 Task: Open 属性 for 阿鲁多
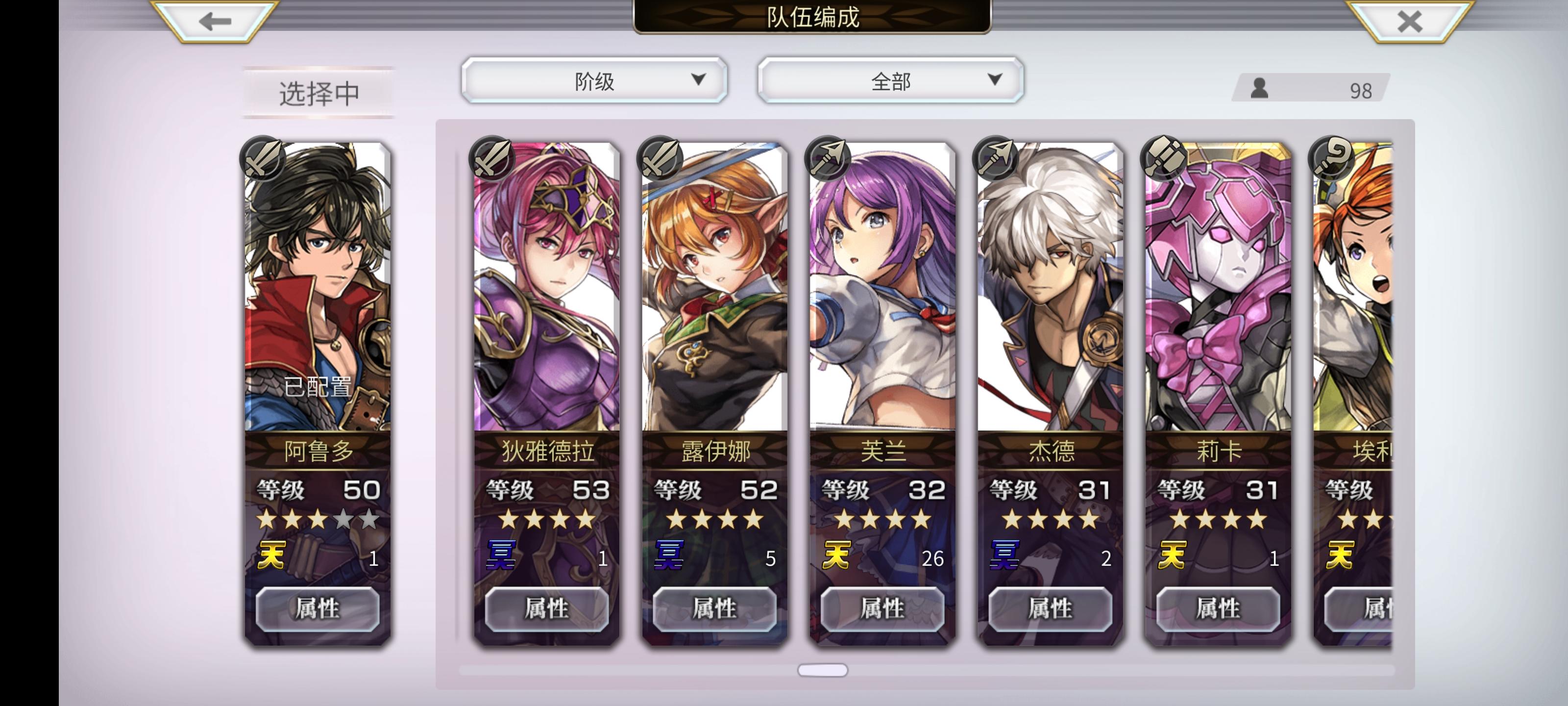click(318, 608)
